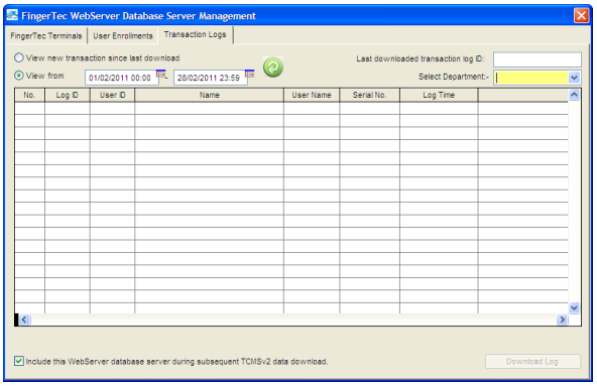Click the end date field 28/02/2011 23:59
The image size is (597, 386).
(x=209, y=78)
